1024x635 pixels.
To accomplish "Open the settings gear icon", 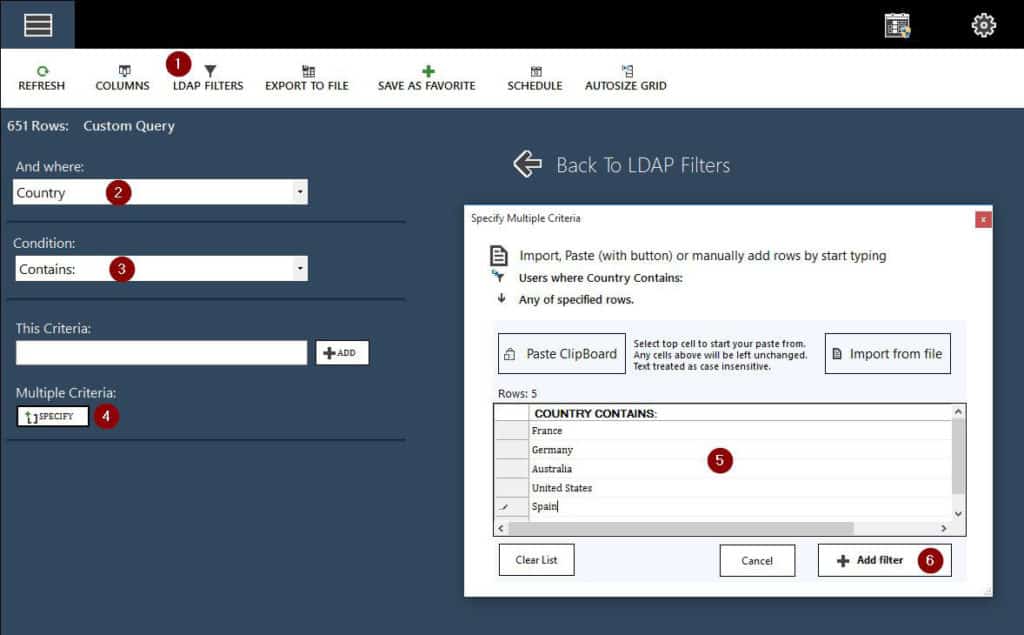I will tap(984, 25).
